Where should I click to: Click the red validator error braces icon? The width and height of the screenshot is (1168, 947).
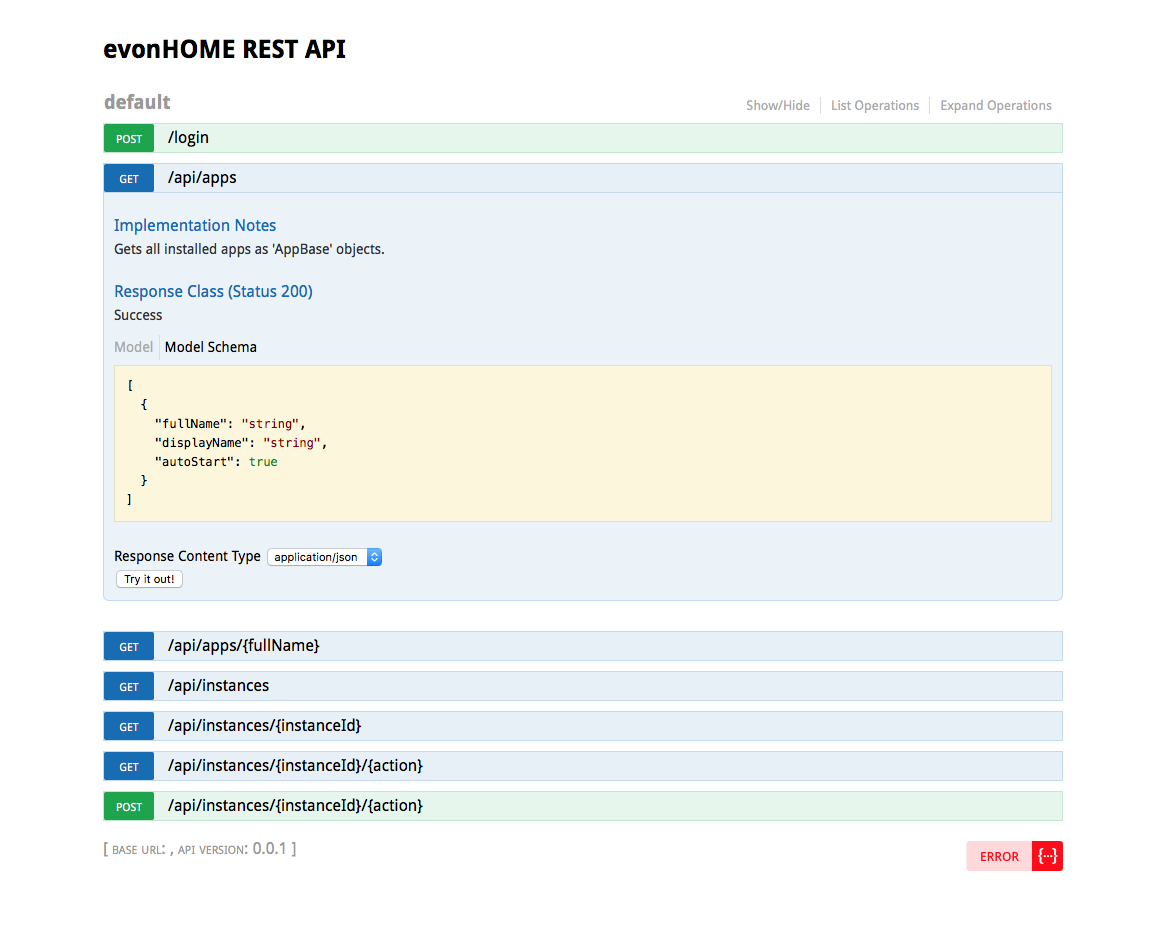(x=1047, y=856)
